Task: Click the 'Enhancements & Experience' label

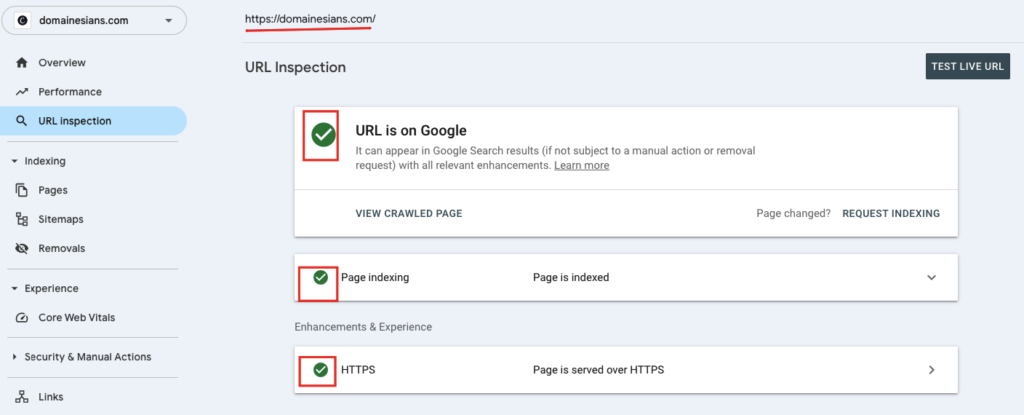Action: (363, 326)
